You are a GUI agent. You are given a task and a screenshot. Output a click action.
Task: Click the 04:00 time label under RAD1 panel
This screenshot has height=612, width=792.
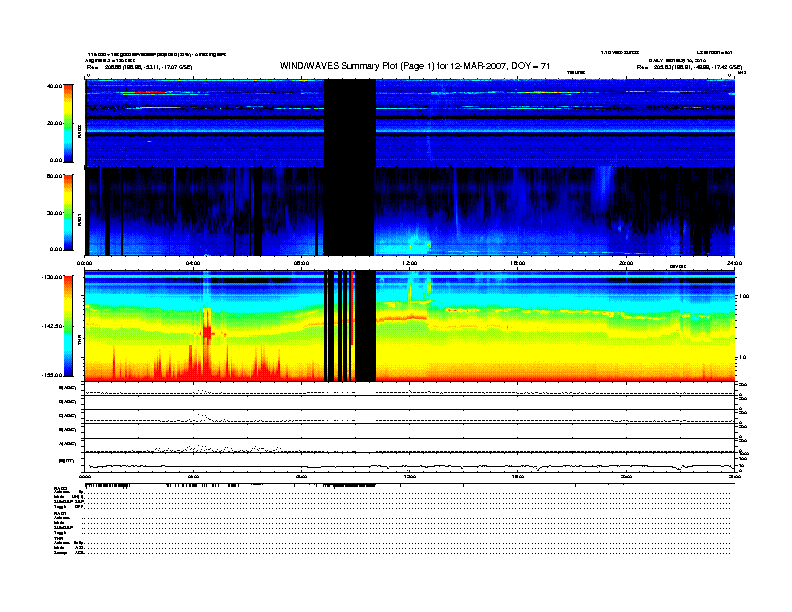(x=193, y=263)
